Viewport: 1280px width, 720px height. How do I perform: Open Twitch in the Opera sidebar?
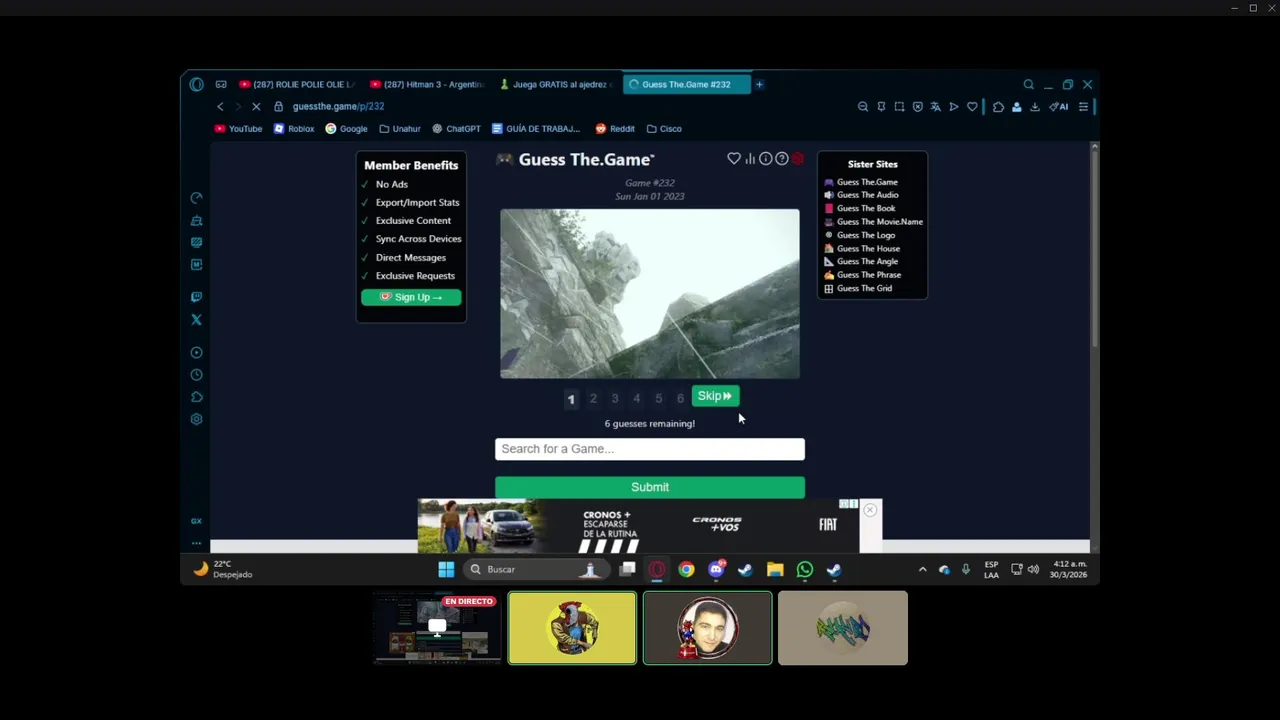tap(196, 297)
